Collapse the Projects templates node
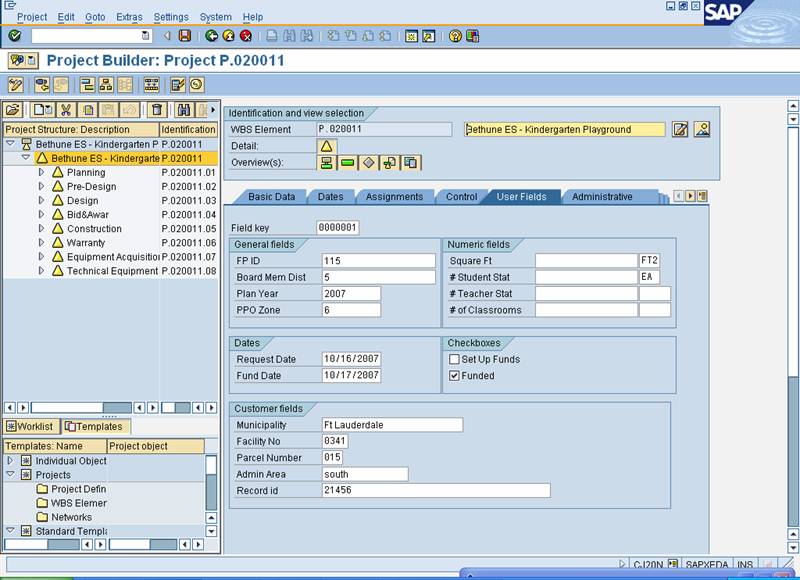This screenshot has height=580, width=800. (x=10, y=474)
